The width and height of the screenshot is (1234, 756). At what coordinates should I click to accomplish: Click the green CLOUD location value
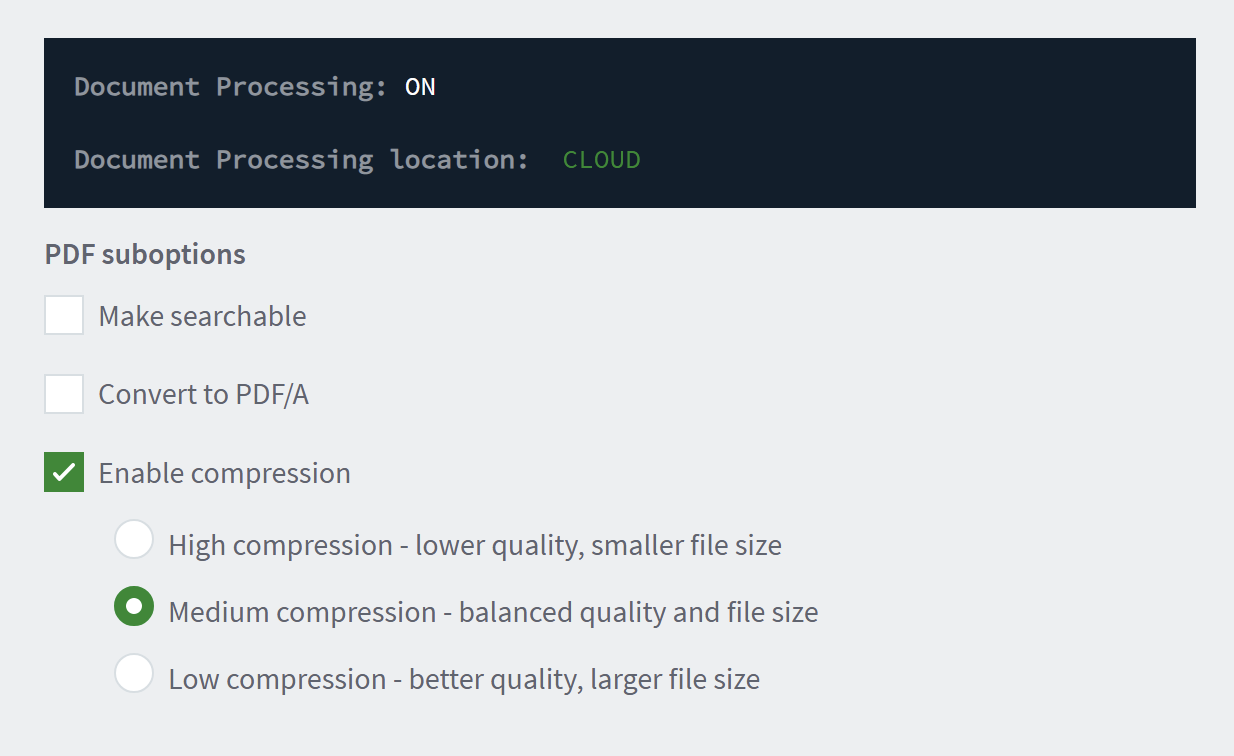coord(602,160)
